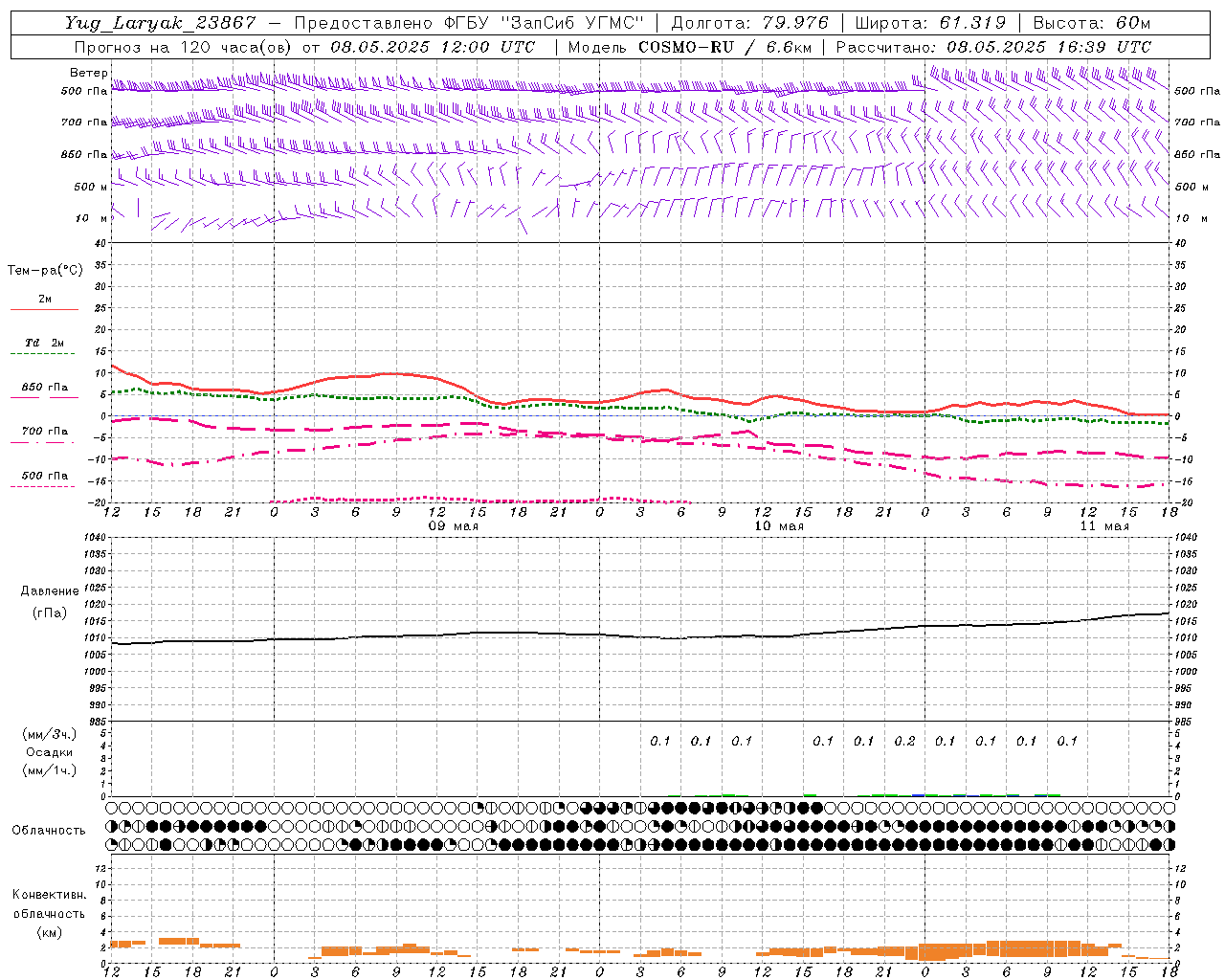
Task: Click the "09 мая" date label
Action: click(453, 526)
